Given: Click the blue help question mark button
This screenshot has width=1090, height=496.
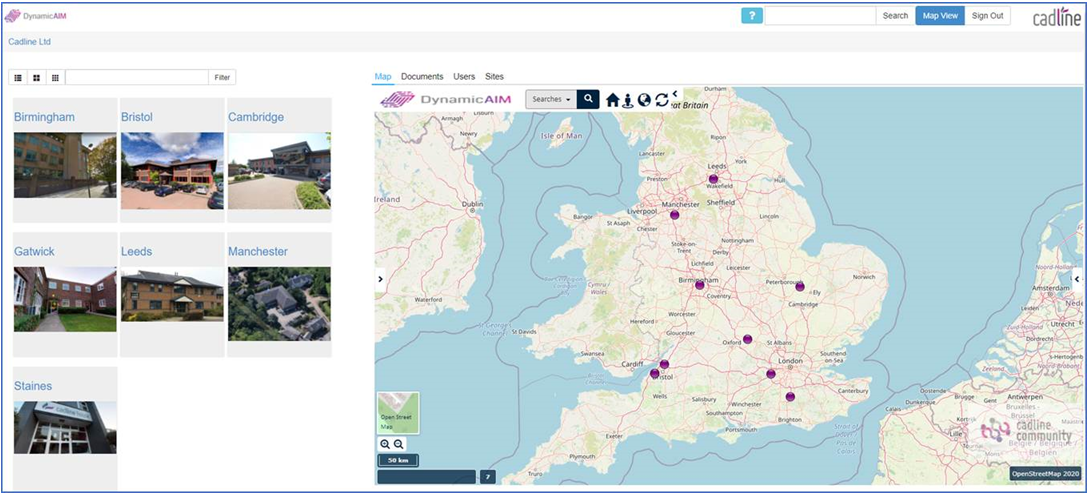Looking at the screenshot, I should coord(751,15).
